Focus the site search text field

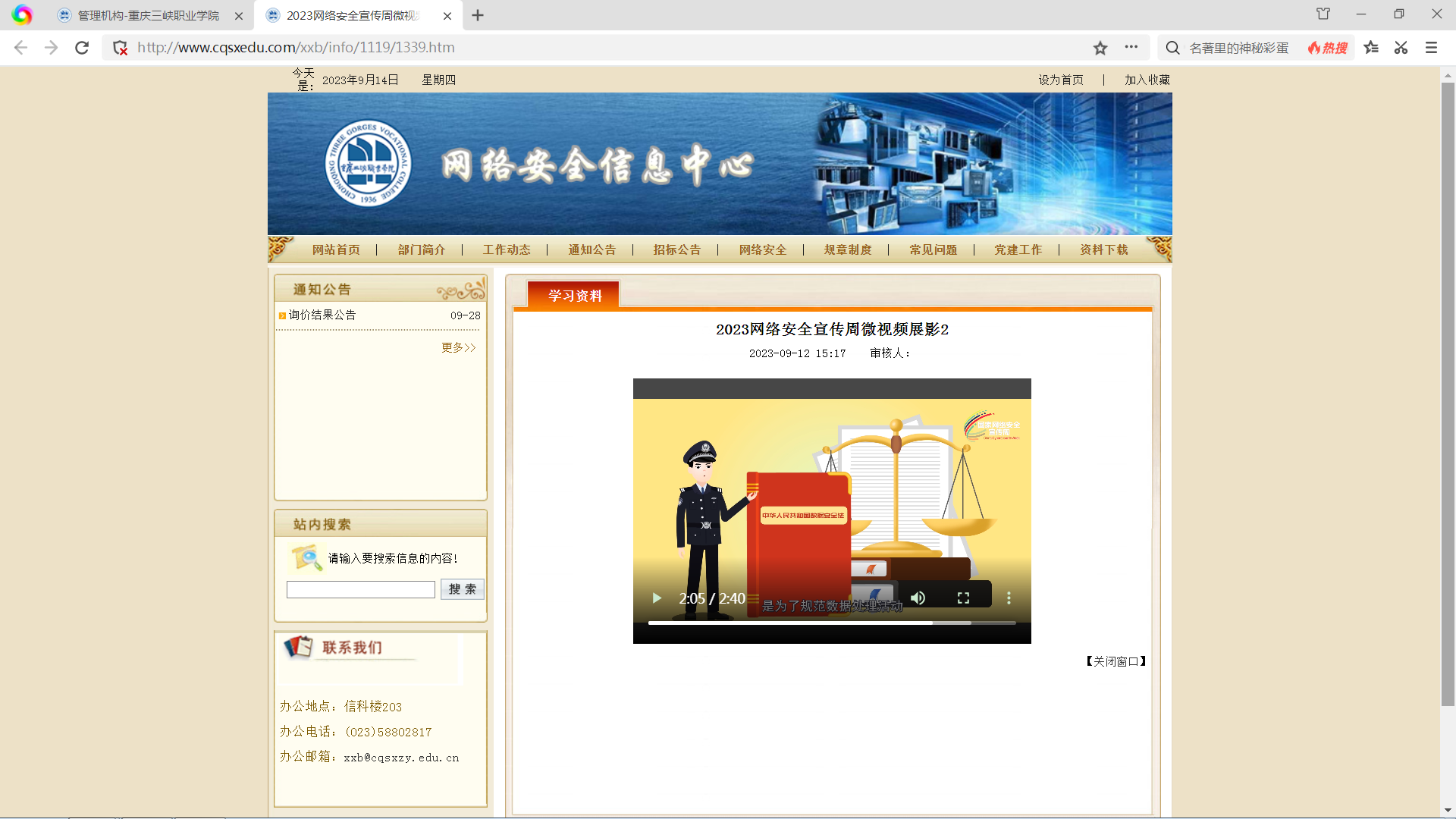coord(361,589)
